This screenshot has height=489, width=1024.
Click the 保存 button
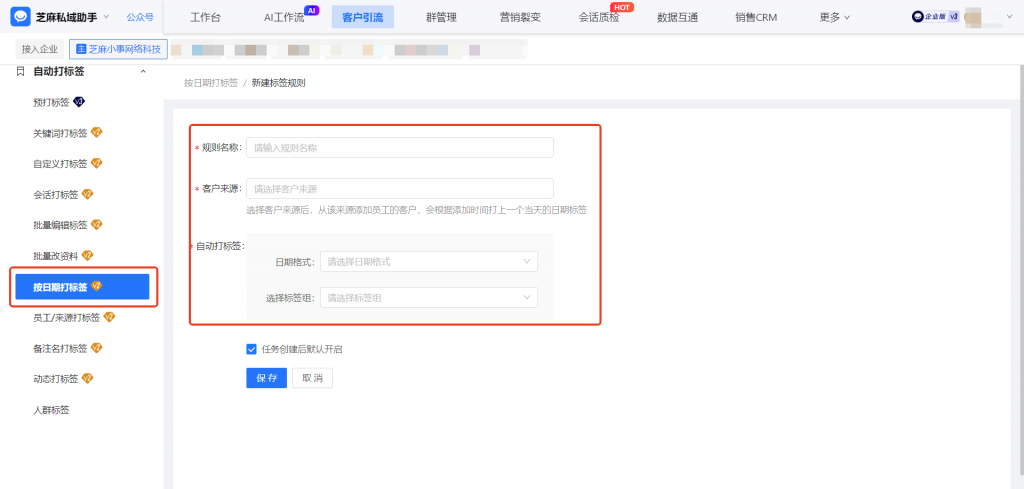266,378
